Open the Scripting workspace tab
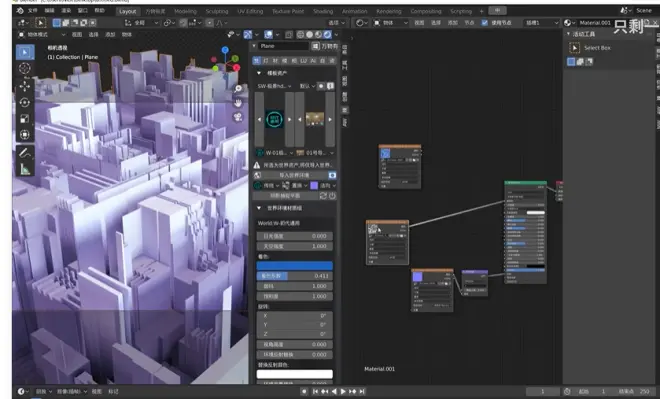Image resolution: width=660 pixels, height=399 pixels. point(461,11)
